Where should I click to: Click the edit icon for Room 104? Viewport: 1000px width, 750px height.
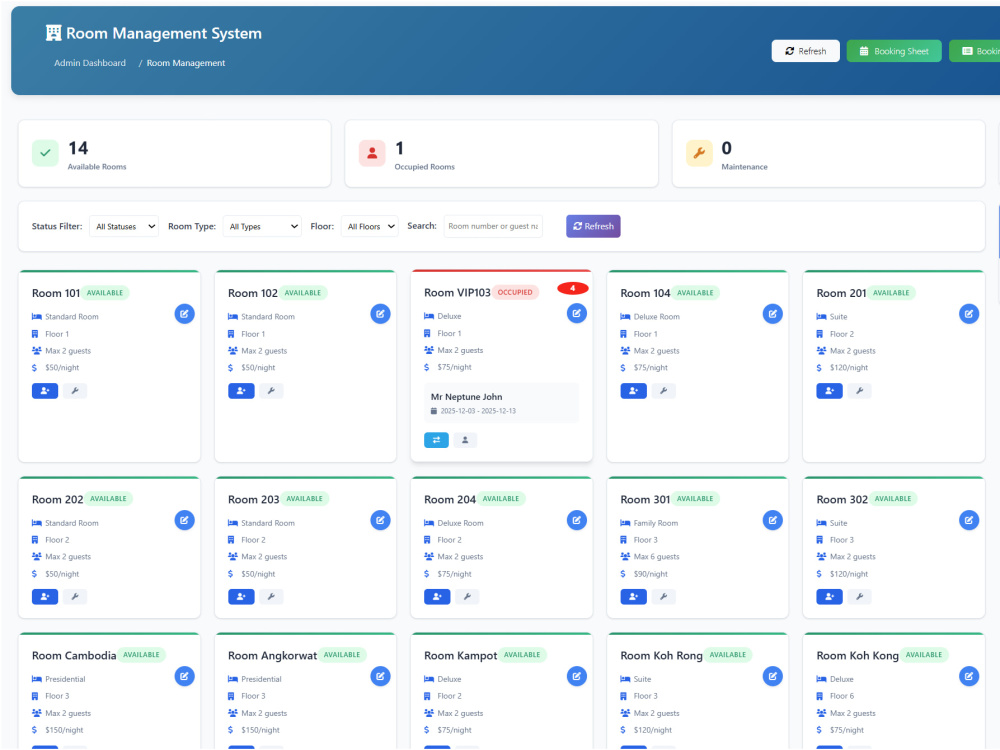point(772,314)
